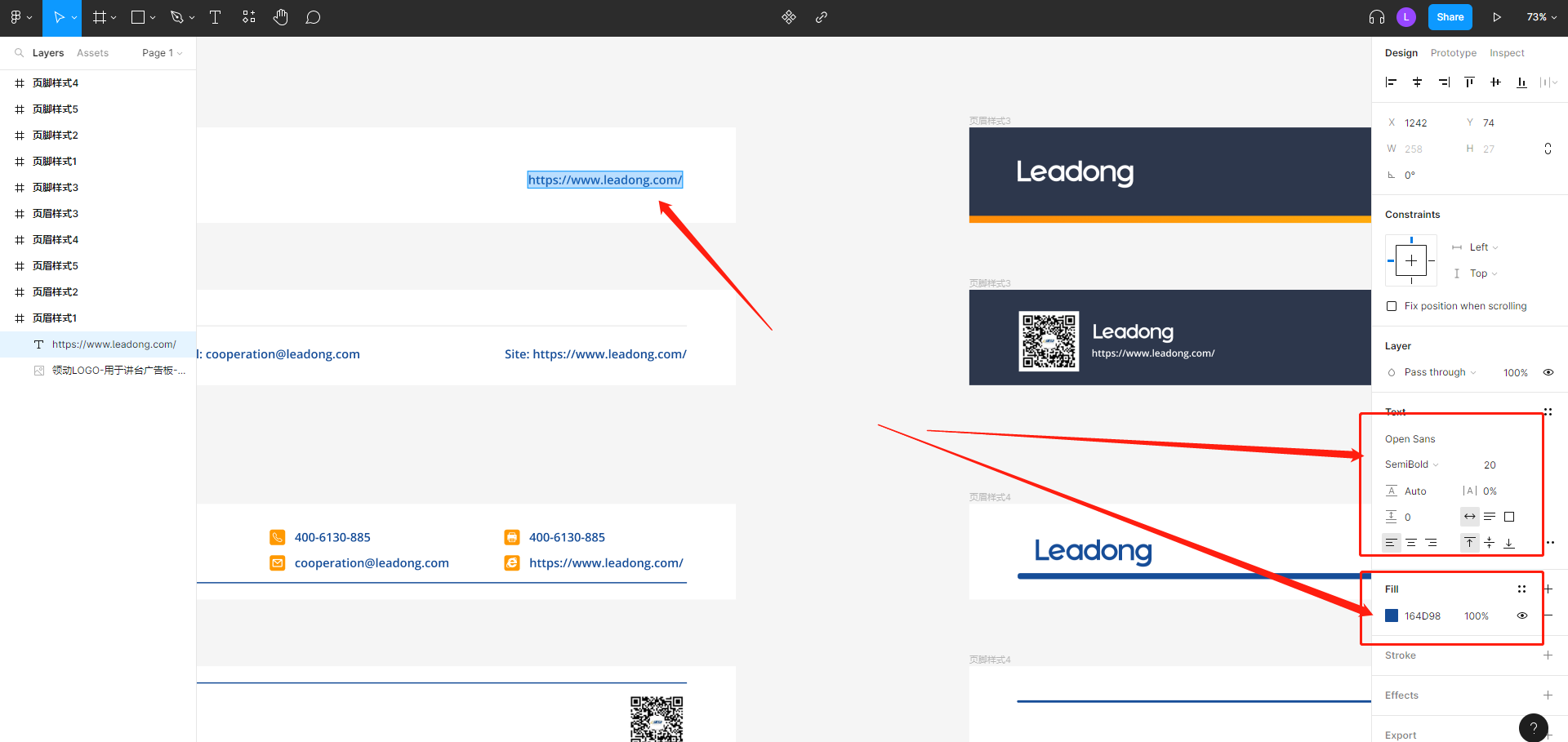
Task: Enable Fix position when scrolling checkbox
Action: tap(1392, 306)
